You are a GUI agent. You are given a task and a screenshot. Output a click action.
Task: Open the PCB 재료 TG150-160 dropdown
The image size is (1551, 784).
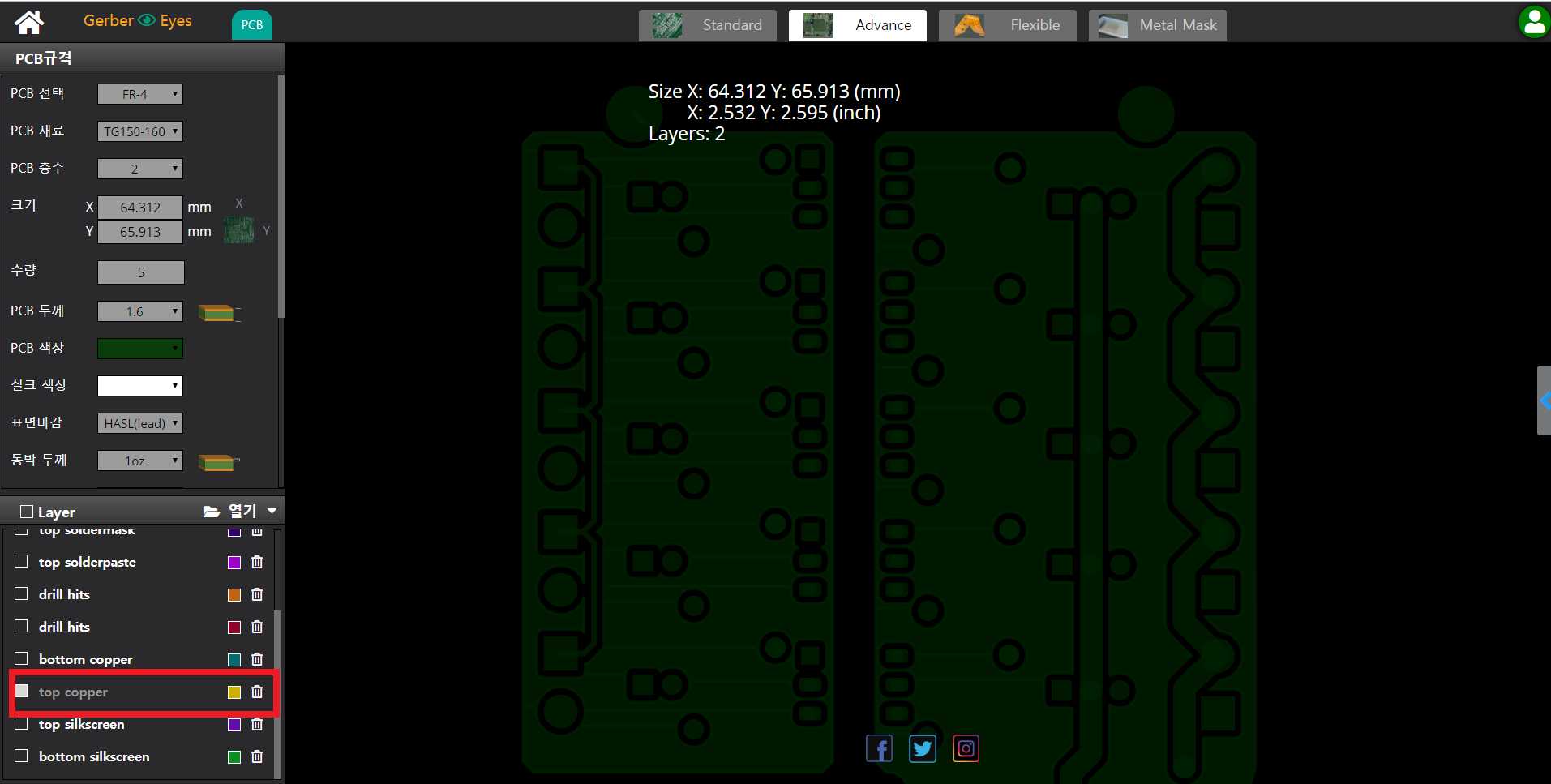pos(140,131)
